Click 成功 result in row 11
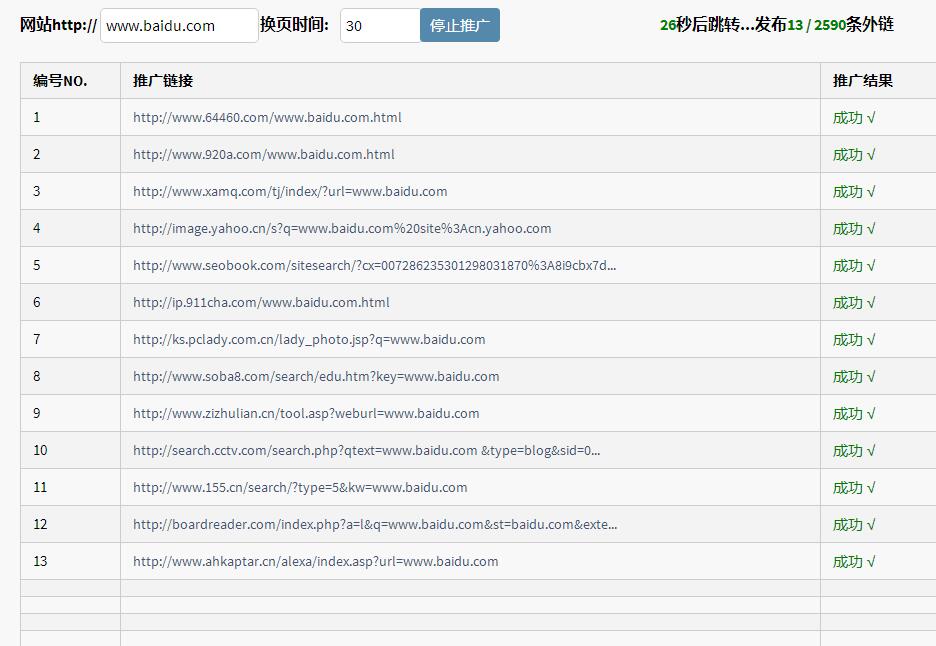Image resolution: width=936 pixels, height=646 pixels. click(x=854, y=488)
